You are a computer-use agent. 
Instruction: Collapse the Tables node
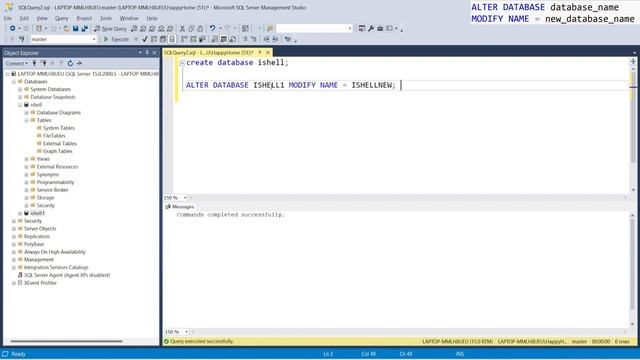pos(27,120)
